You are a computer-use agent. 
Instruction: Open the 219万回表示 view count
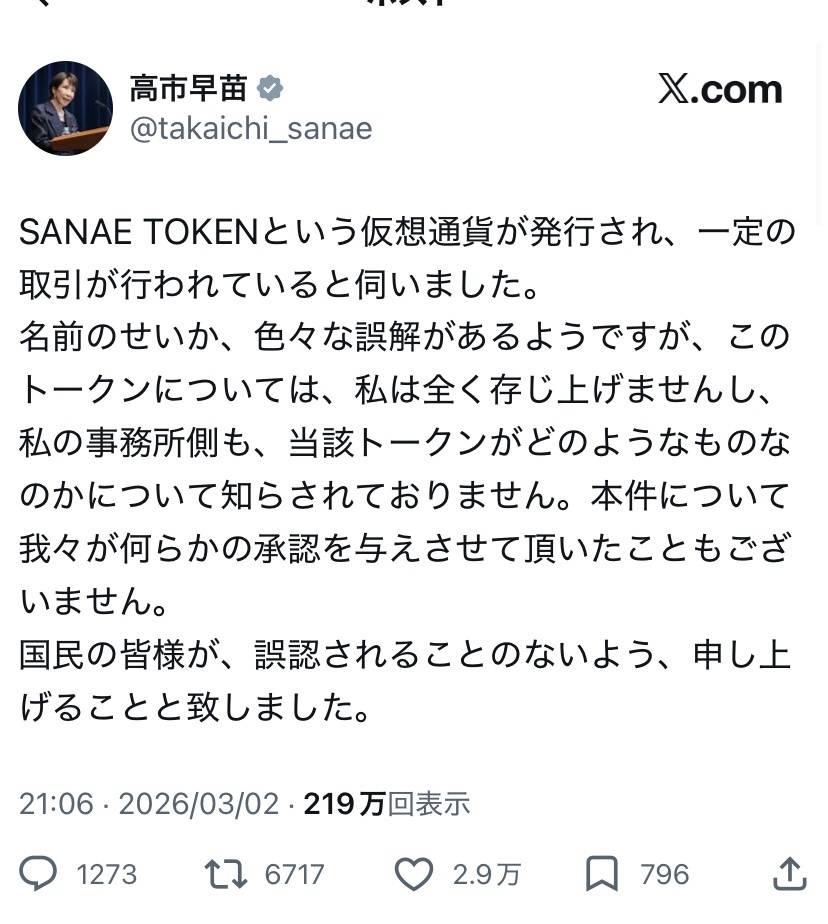(386, 803)
